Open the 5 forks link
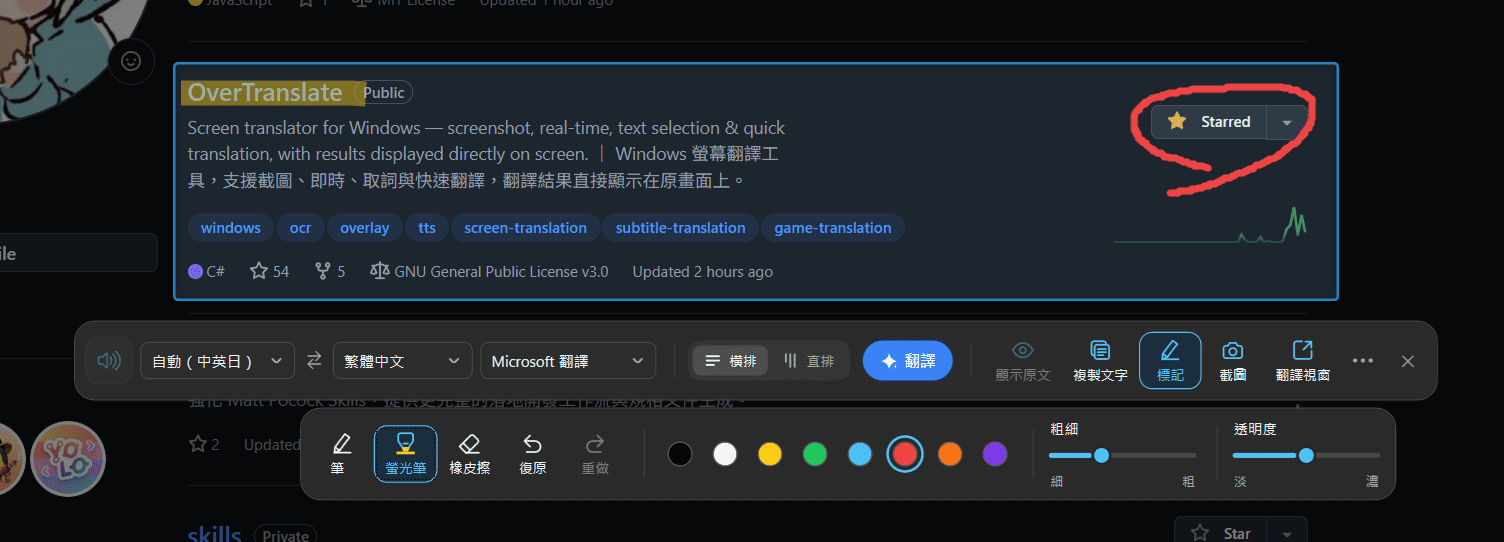Viewport: 1504px width, 542px height. tap(330, 272)
